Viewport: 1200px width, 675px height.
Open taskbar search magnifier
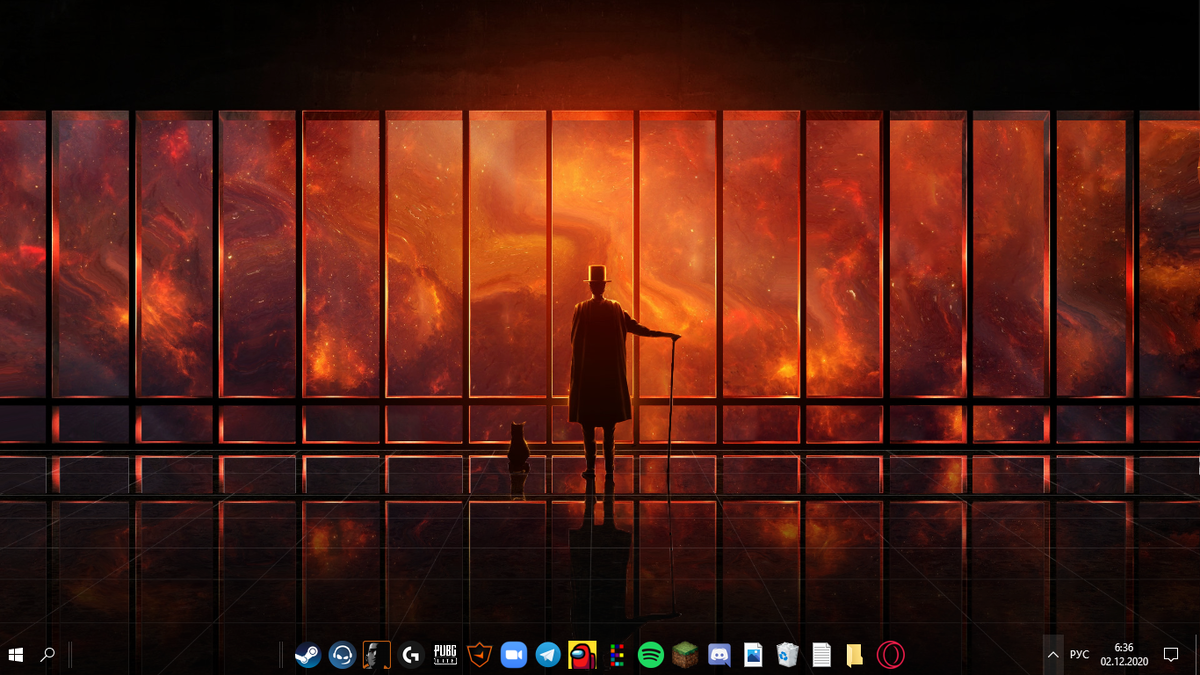47,655
